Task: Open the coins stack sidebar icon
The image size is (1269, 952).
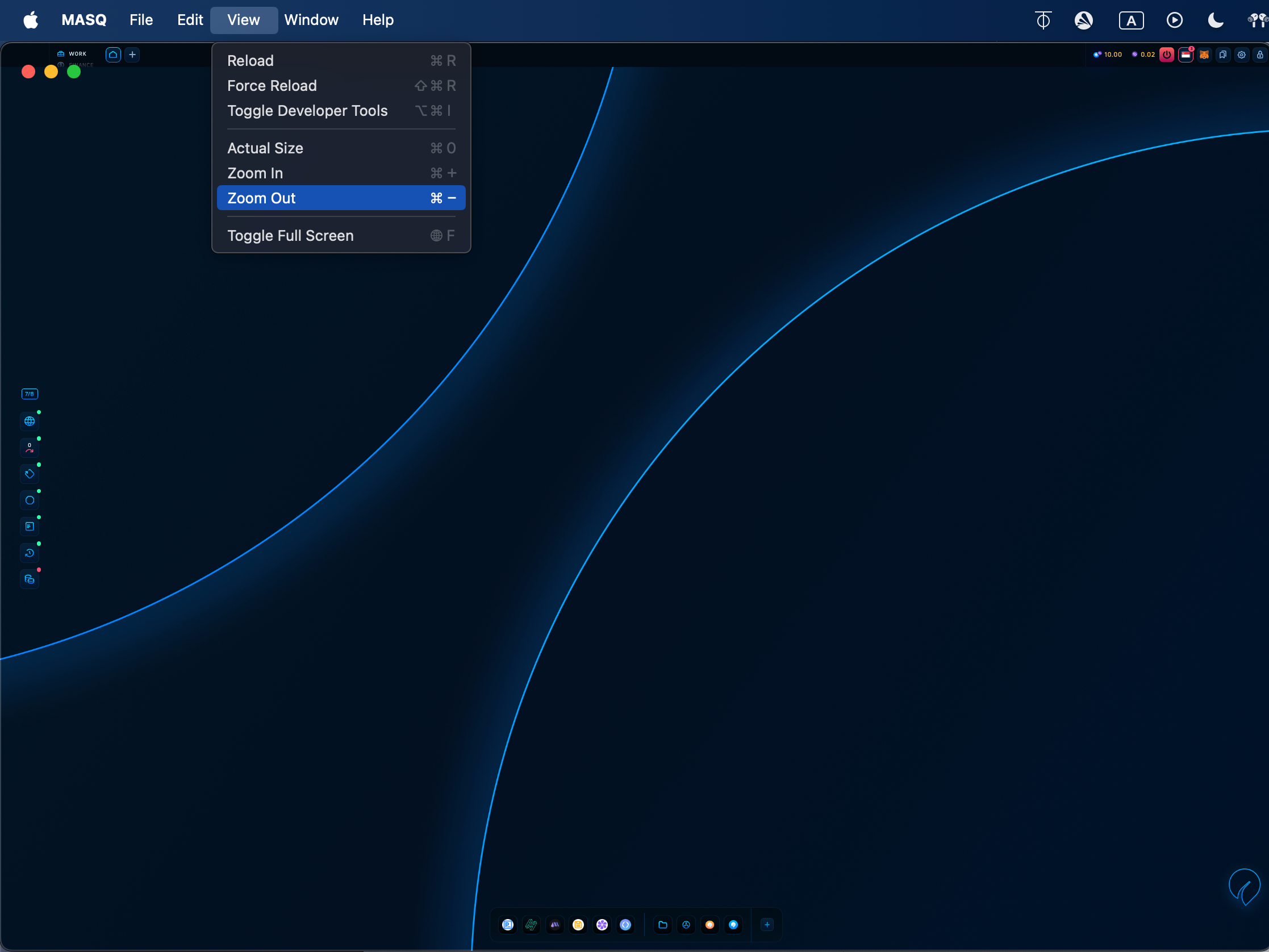Action: click(30, 579)
